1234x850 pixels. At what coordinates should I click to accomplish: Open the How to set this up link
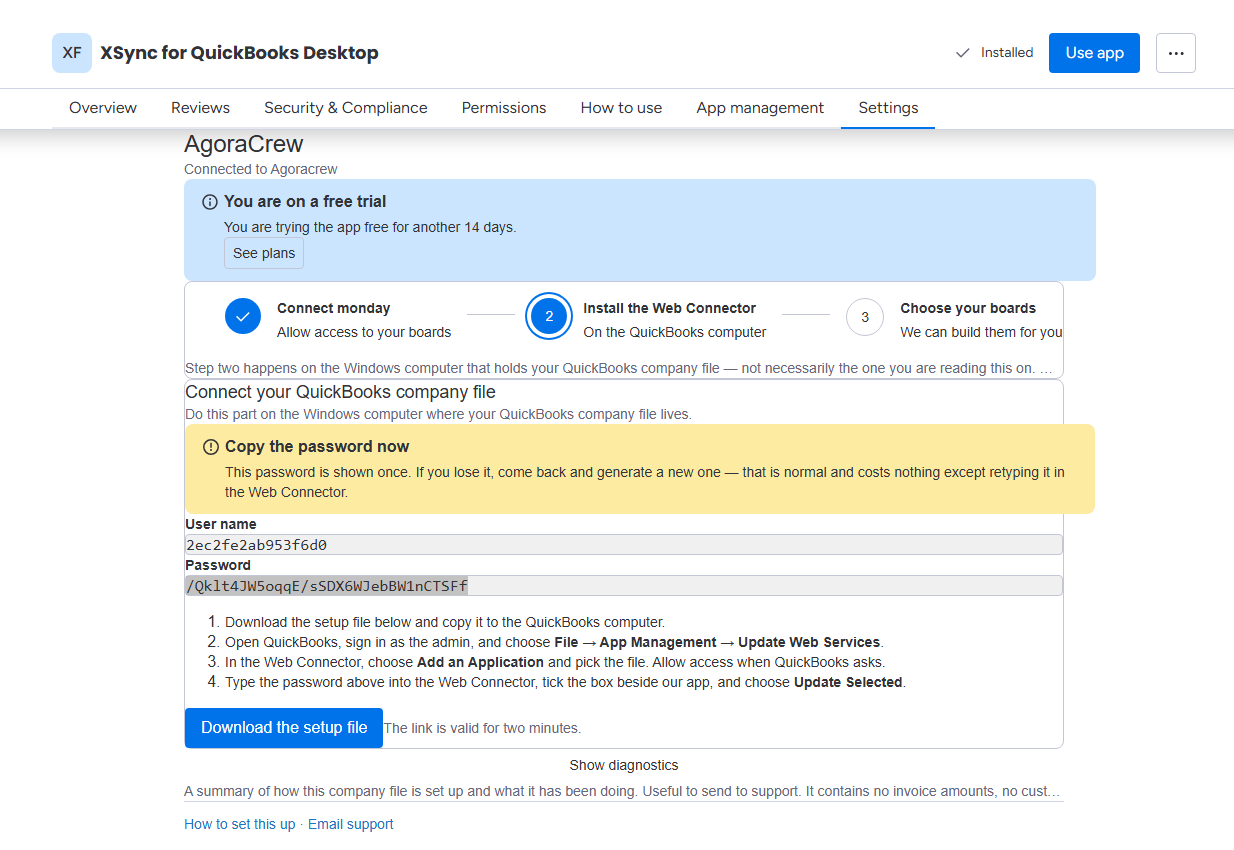click(x=240, y=824)
